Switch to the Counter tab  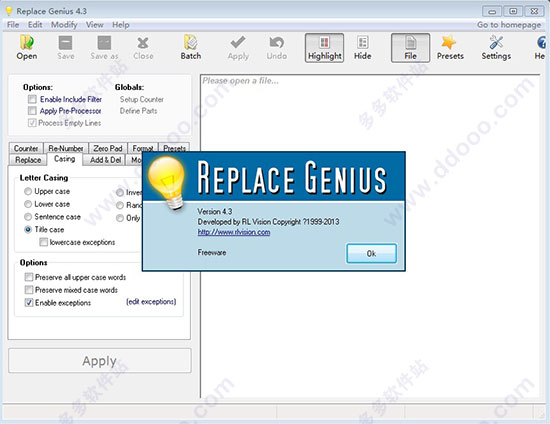[26, 148]
